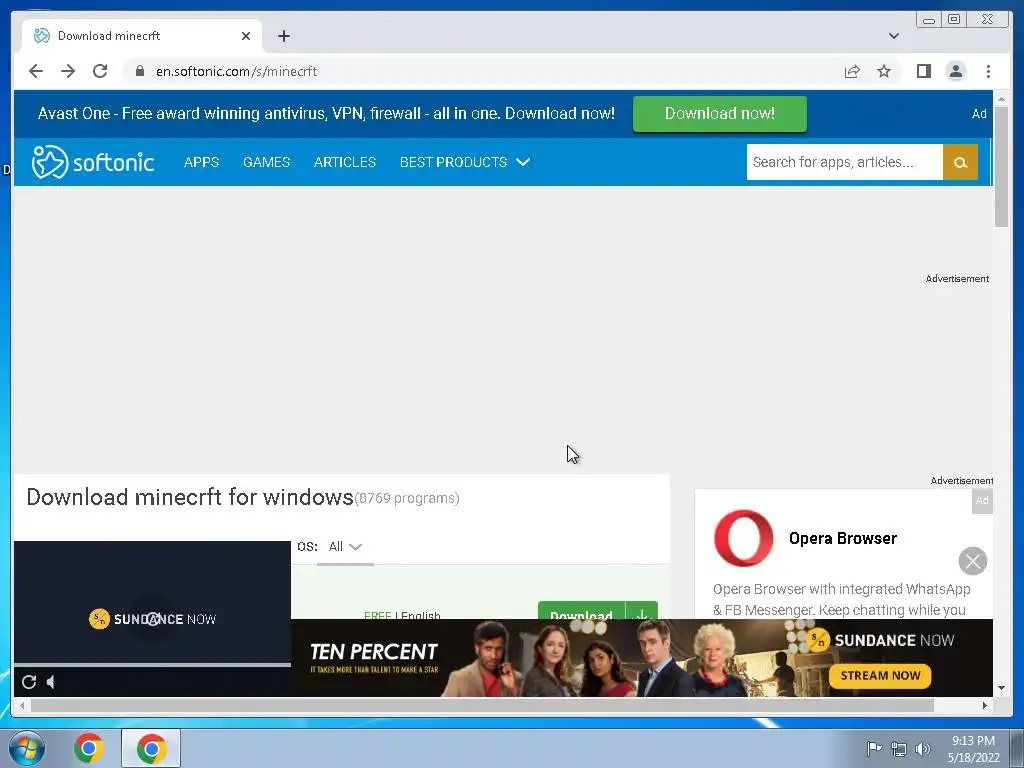Click the vertical page scrollbar thumb
Screen dimensions: 1024x768
[1001, 166]
